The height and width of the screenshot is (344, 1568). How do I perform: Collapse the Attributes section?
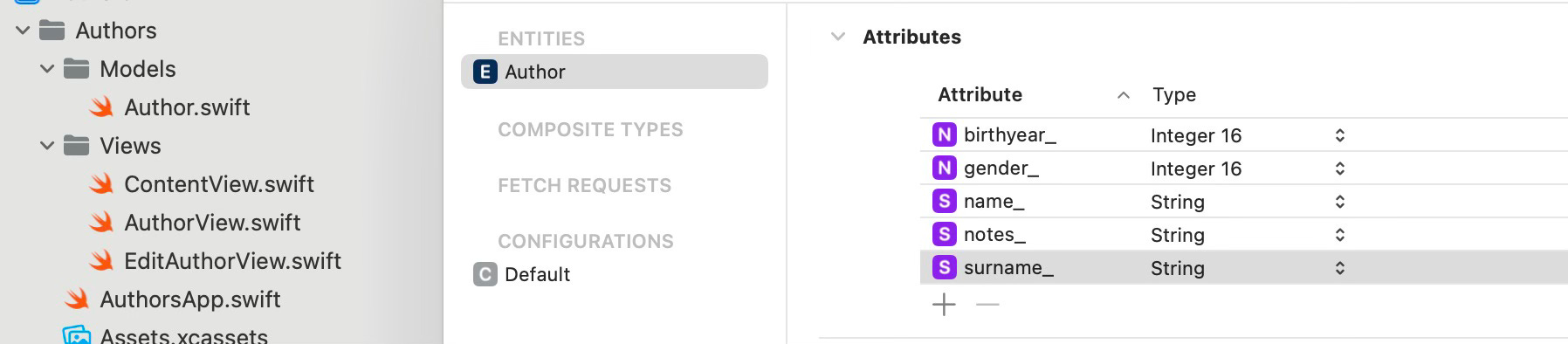(x=838, y=37)
